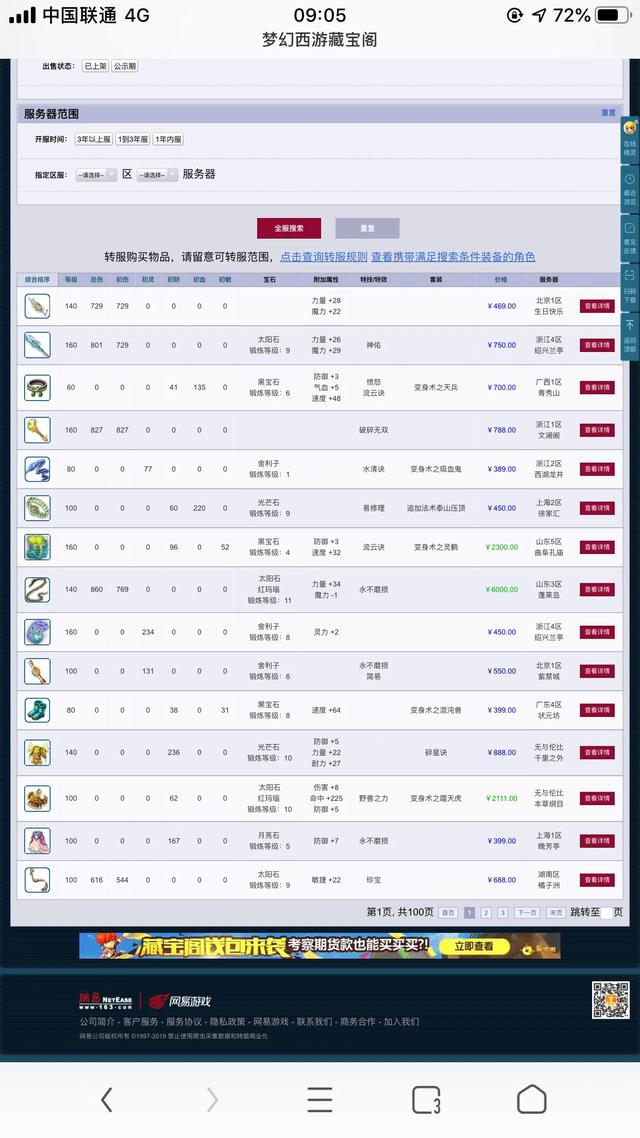Open the 客户服务 footer link
This screenshot has height=1138, width=640.
coord(140,1021)
